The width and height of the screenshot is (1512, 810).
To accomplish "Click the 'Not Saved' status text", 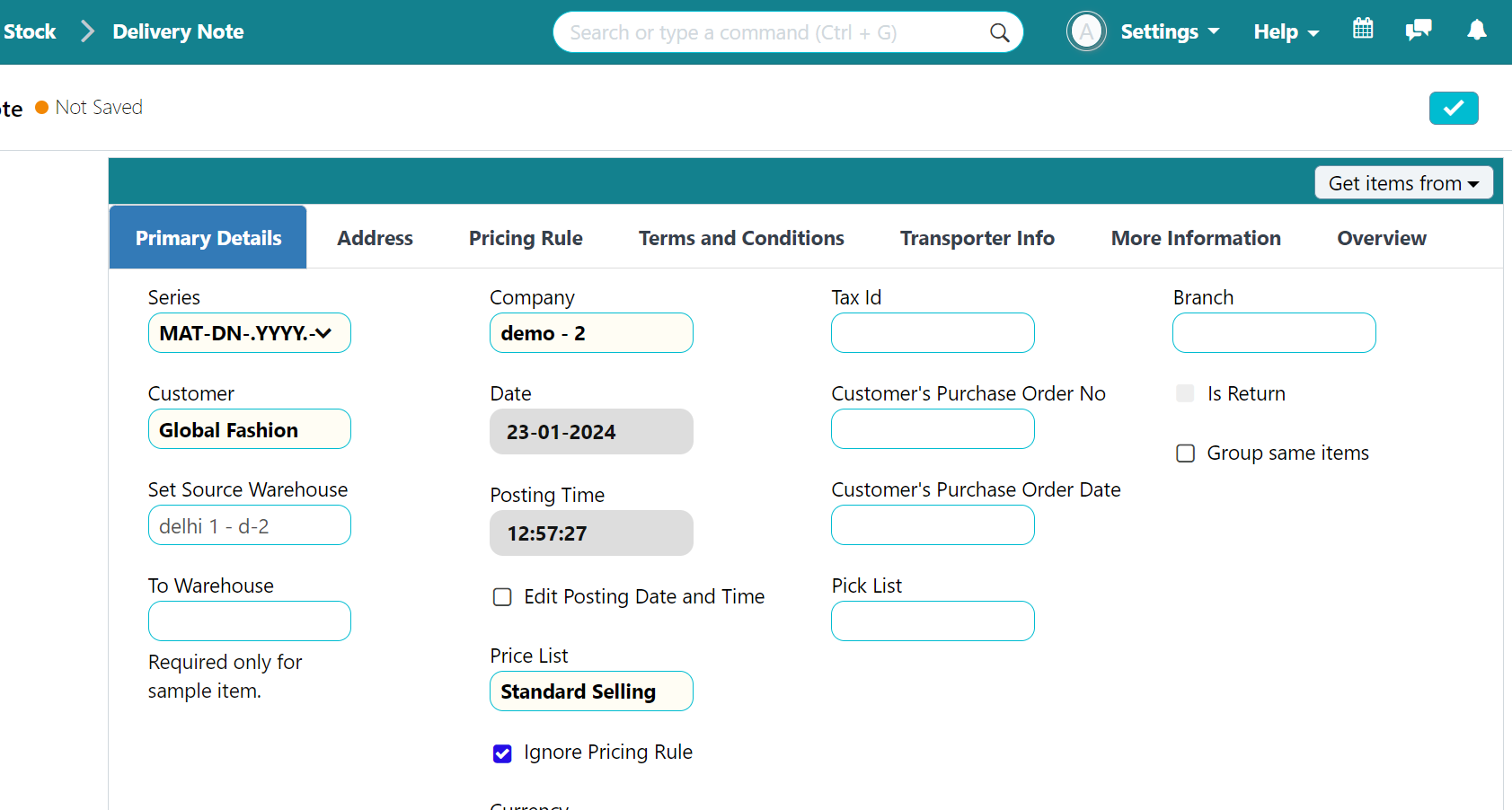I will (x=99, y=108).
